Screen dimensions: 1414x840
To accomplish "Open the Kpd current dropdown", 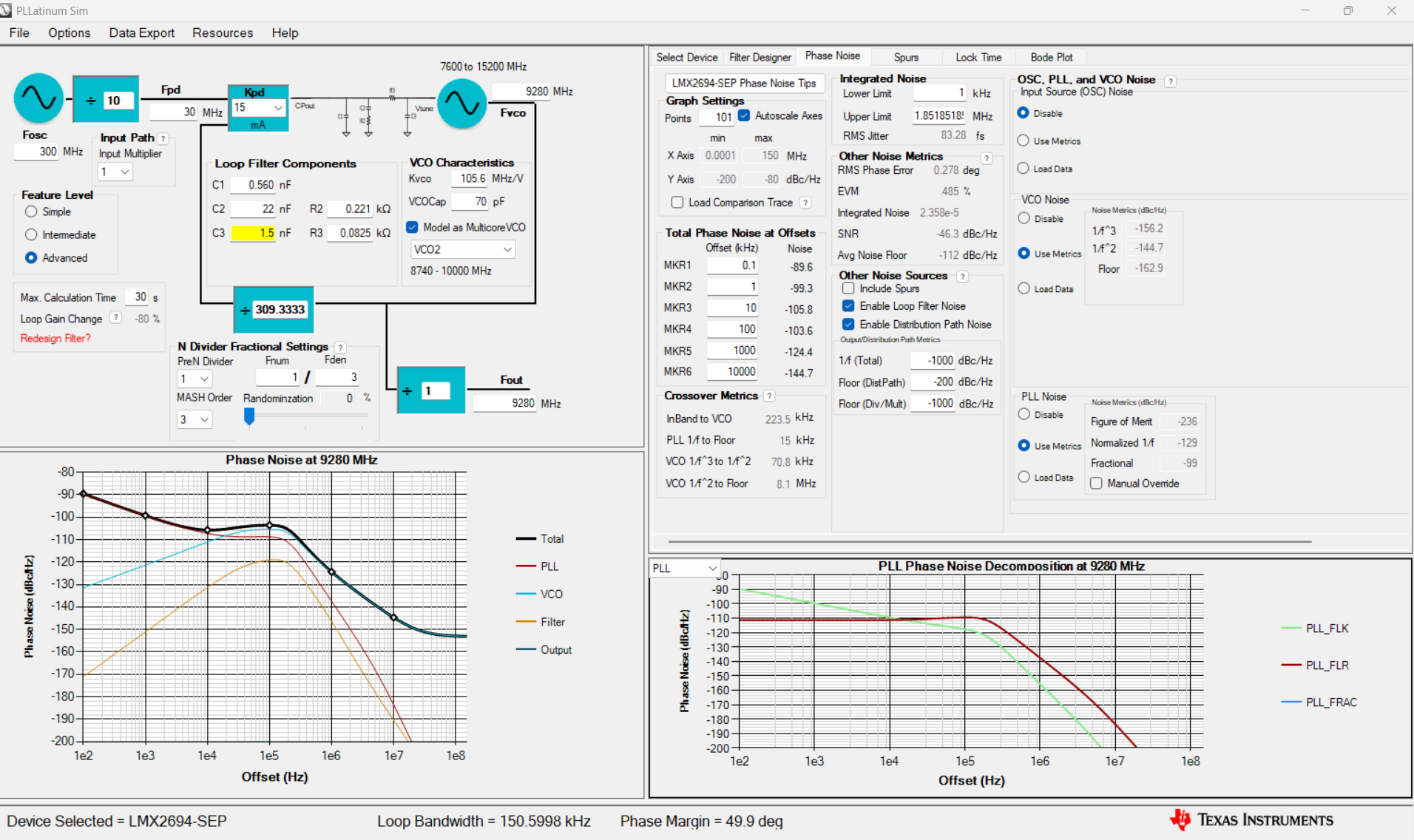I will click(258, 107).
